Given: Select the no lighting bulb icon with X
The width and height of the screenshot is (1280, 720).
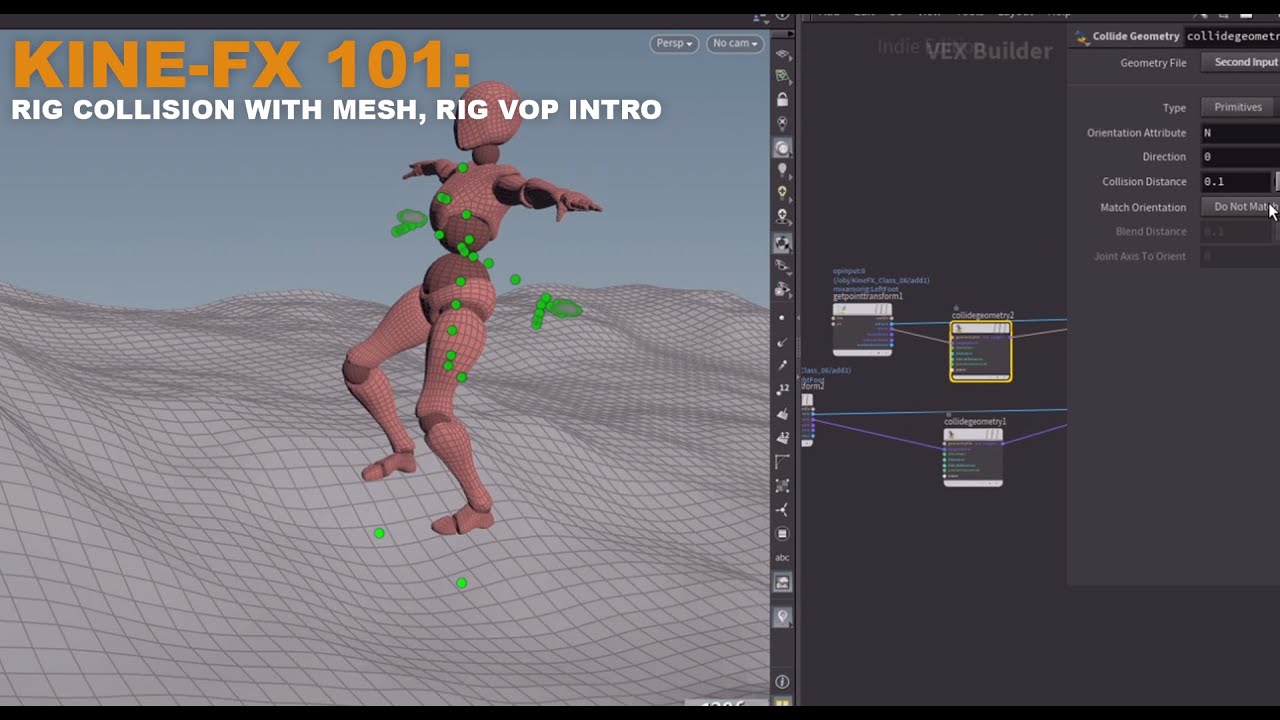Looking at the screenshot, I should pos(783,124).
